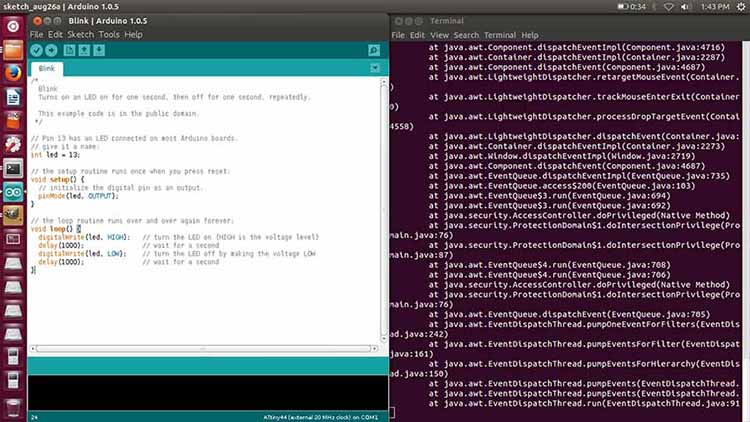The image size is (750, 422).
Task: Click the horizontal scrollbar right arrow
Action: coord(374,348)
